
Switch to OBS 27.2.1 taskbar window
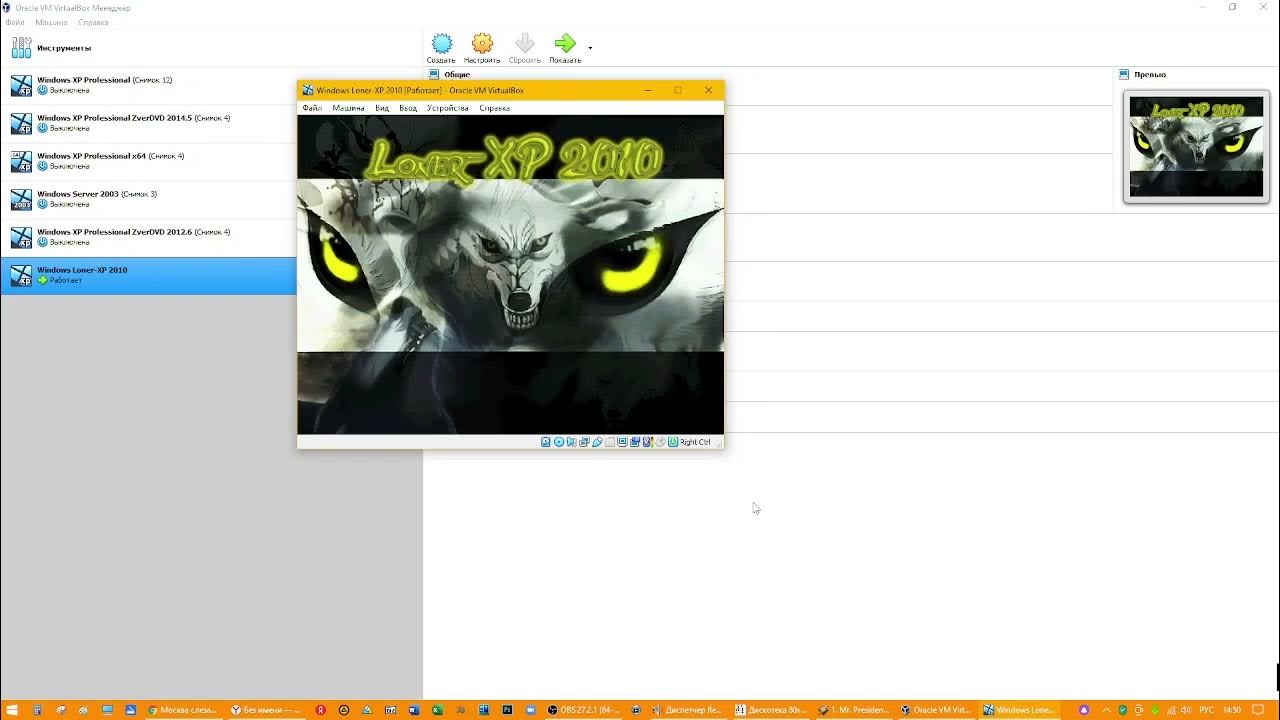pyautogui.click(x=584, y=710)
